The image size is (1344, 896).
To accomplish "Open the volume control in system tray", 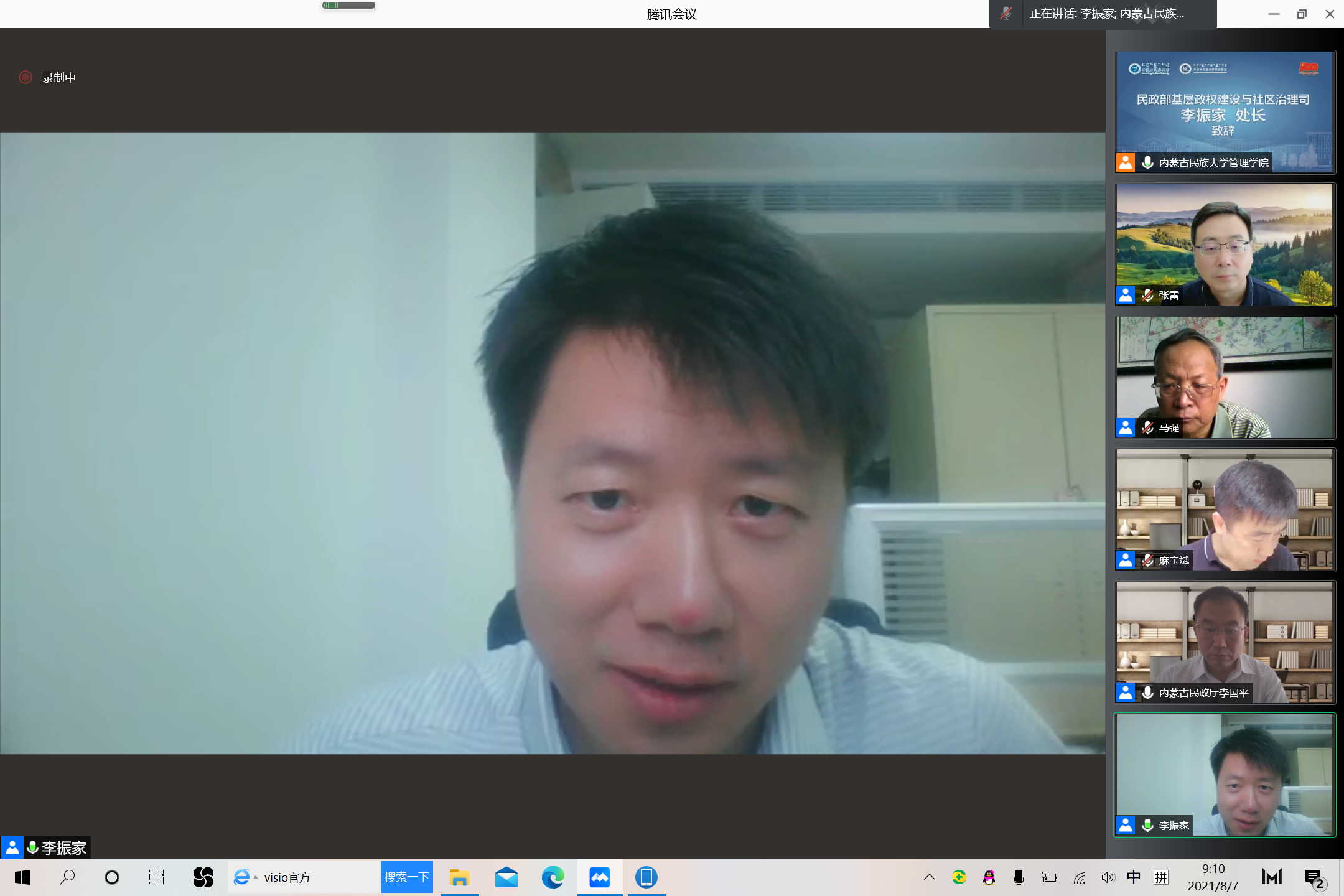I will [1108, 877].
